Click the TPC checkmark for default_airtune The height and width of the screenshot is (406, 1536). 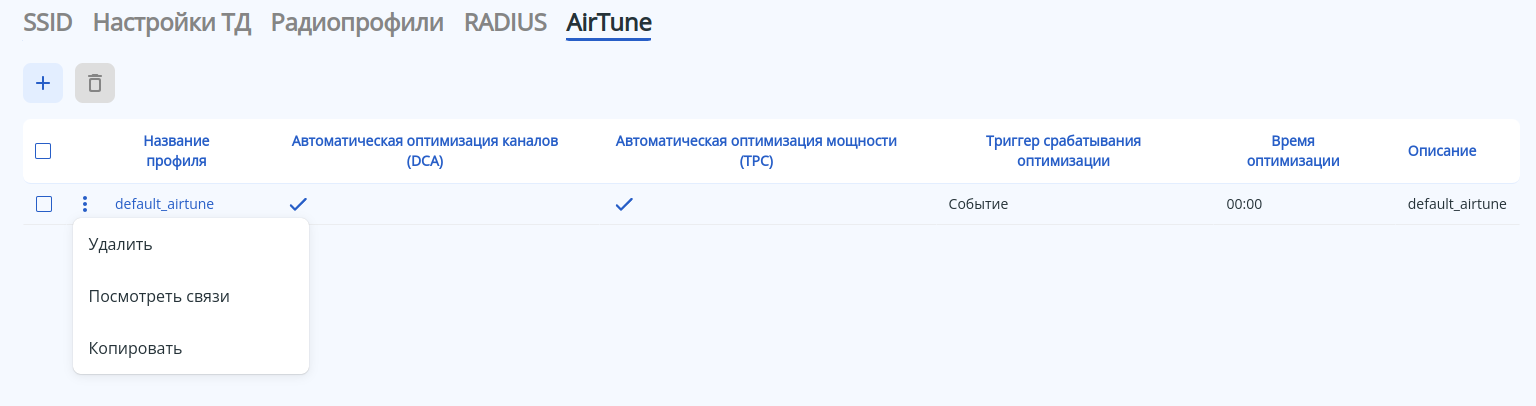tap(624, 204)
